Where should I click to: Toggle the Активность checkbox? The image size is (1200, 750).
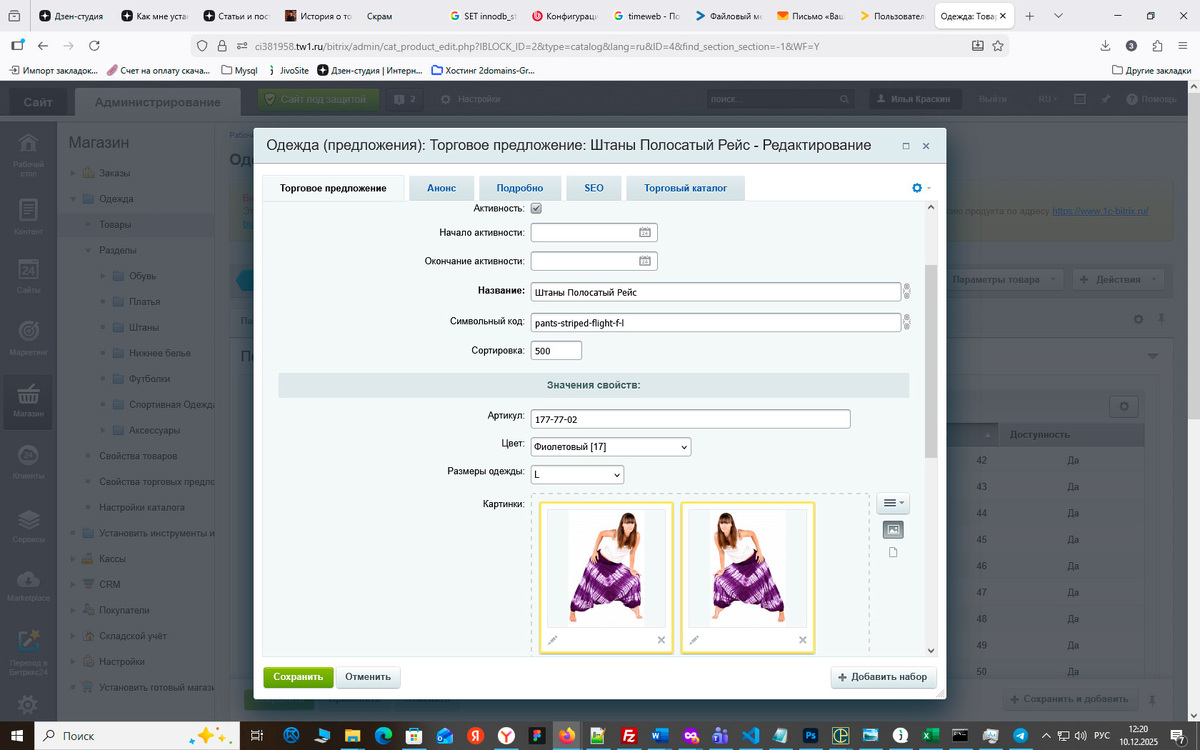(x=536, y=208)
